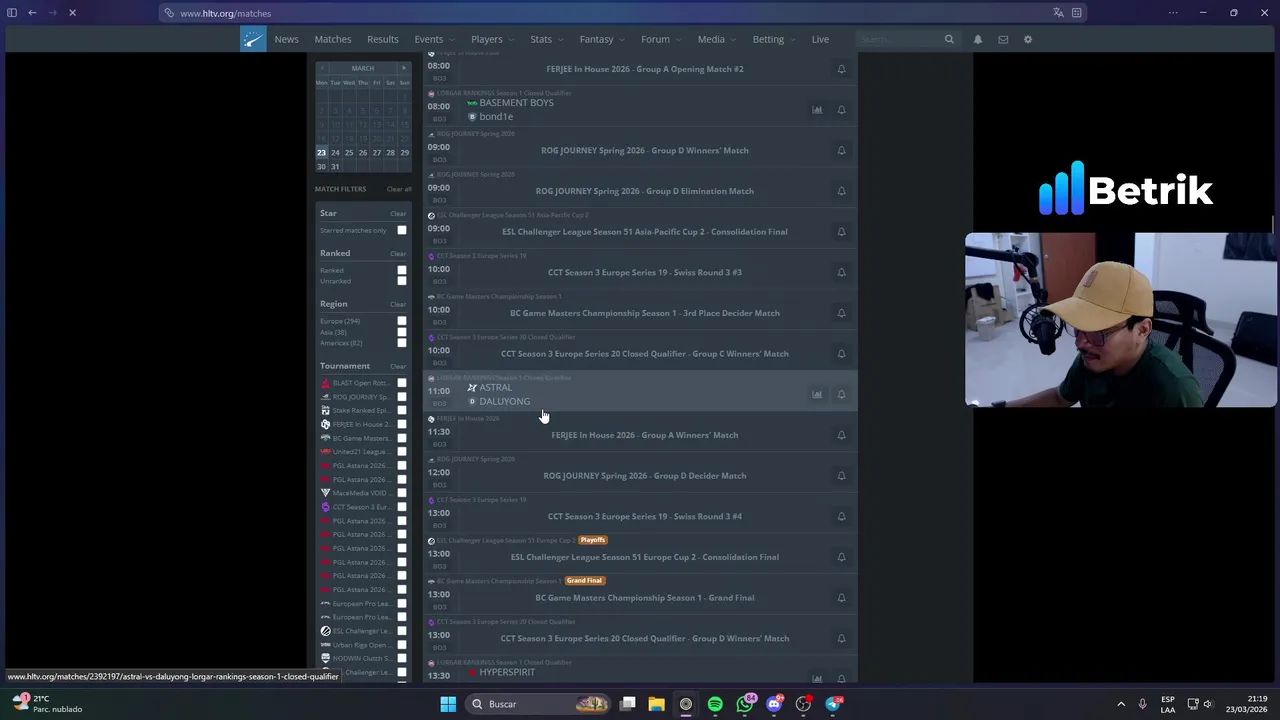Open WhatsApp from the taskbar
This screenshot has width=1280, height=720.
click(745, 704)
